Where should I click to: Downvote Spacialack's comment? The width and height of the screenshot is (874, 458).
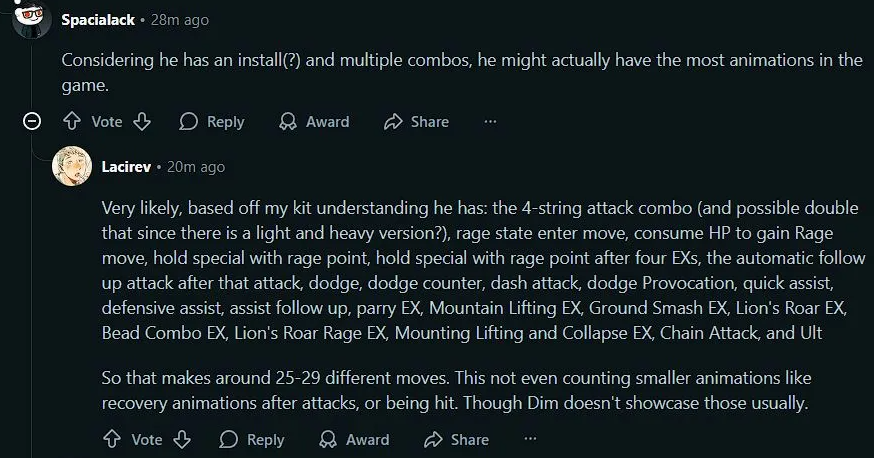coord(142,121)
